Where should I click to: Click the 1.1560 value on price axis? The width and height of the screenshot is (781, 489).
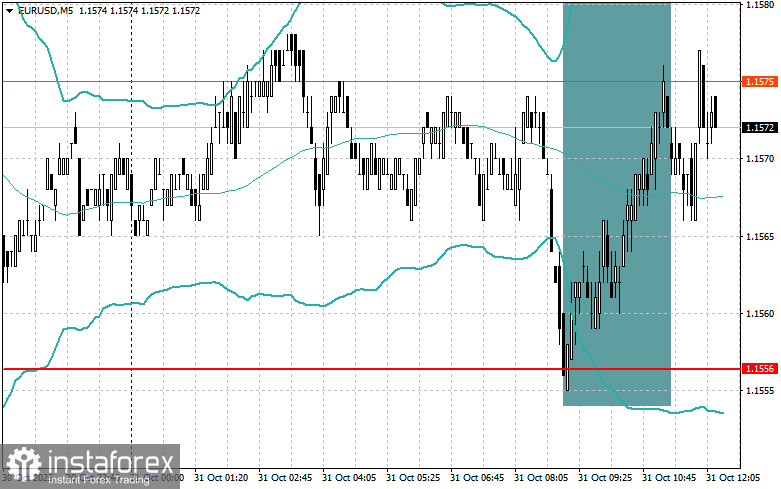pos(760,313)
